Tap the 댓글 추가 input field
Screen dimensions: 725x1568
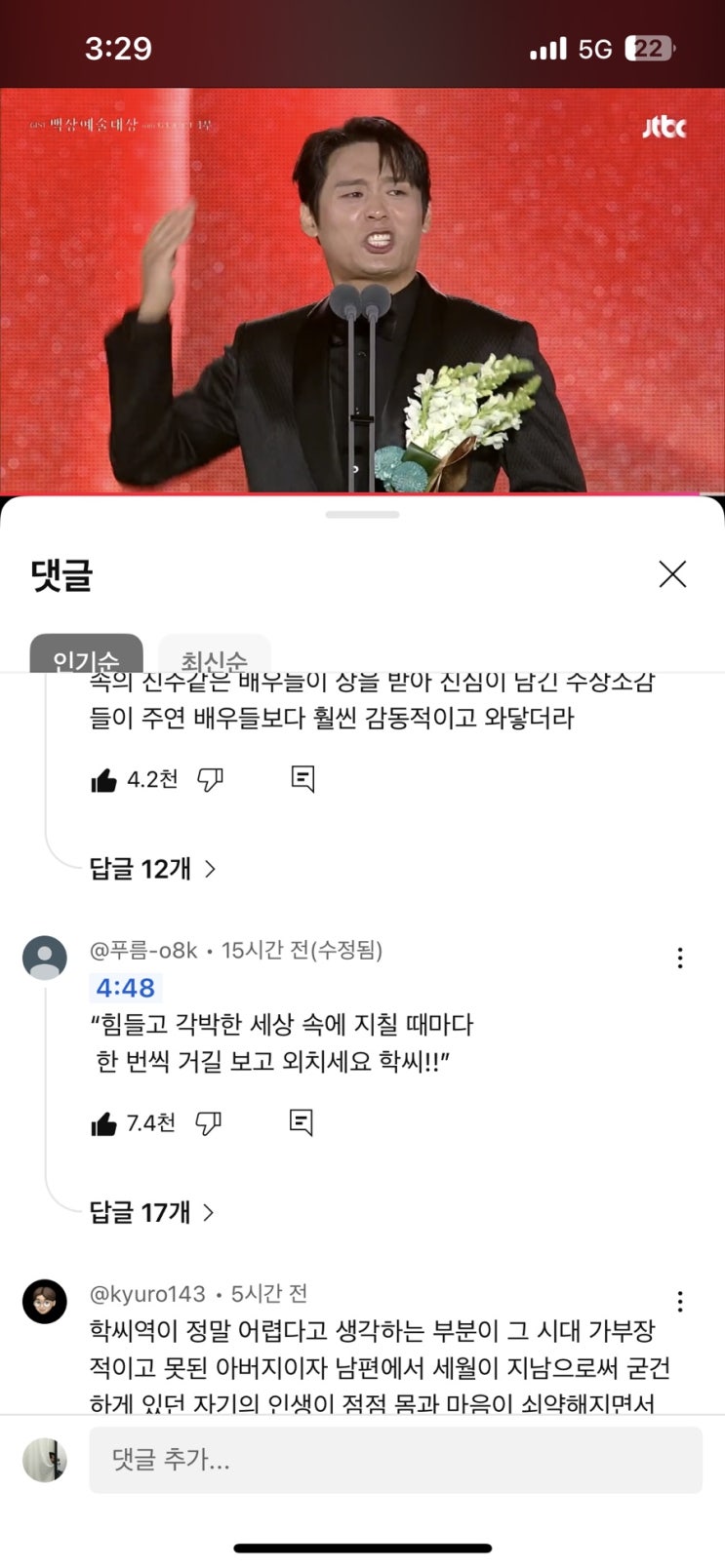395,1460
